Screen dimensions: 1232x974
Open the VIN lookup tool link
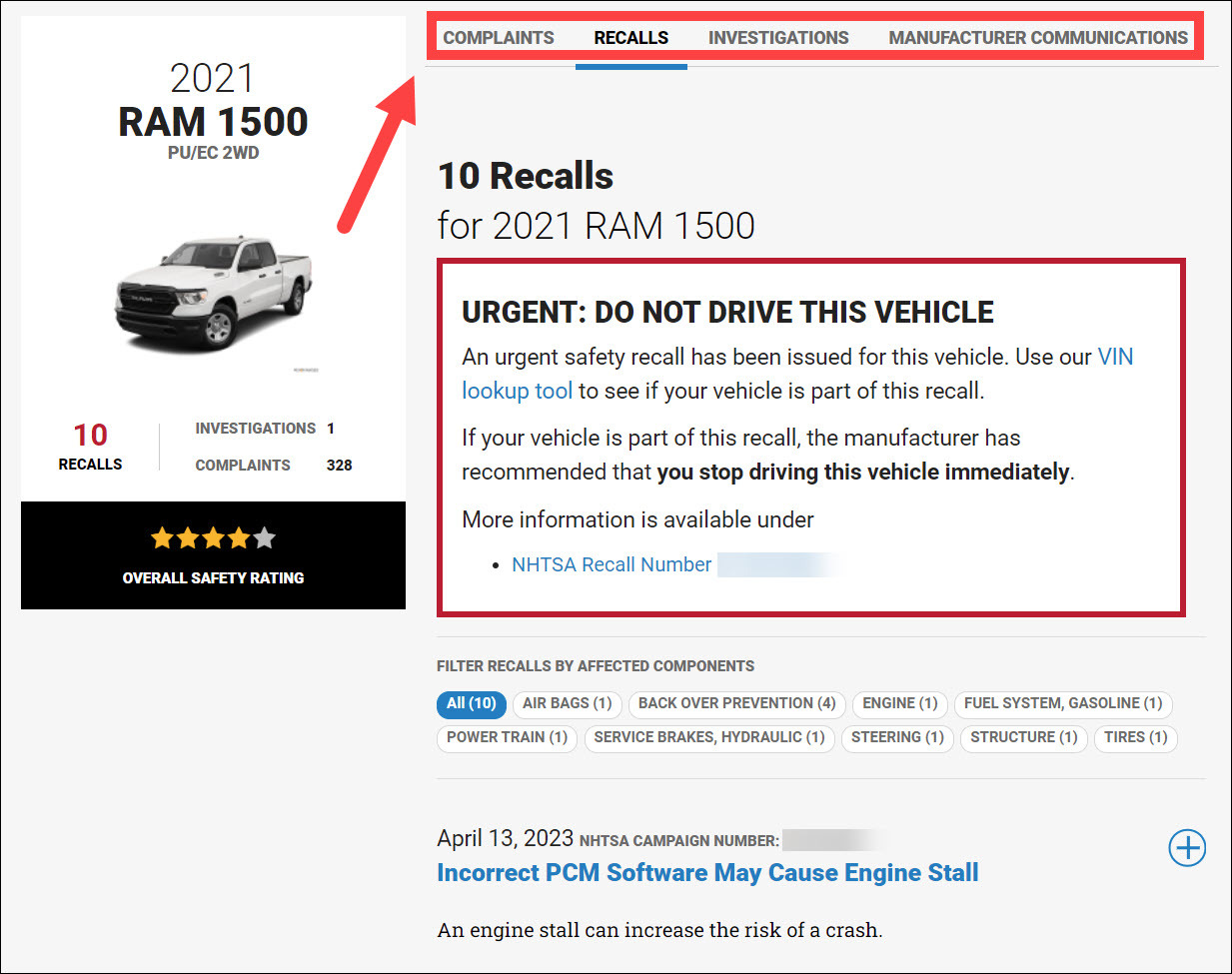tap(517, 390)
